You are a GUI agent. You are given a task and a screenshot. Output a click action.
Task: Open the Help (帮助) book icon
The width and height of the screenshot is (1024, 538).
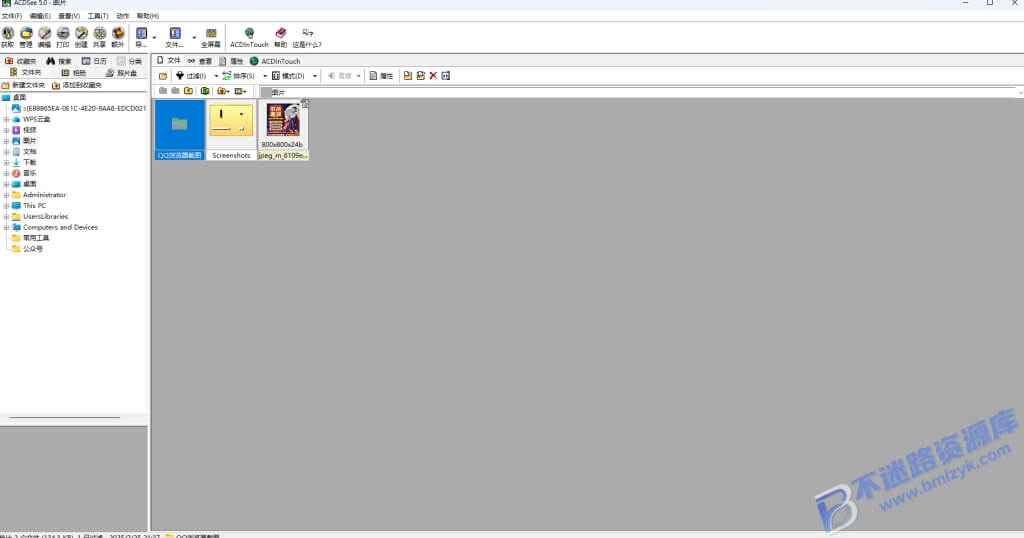tap(280, 37)
